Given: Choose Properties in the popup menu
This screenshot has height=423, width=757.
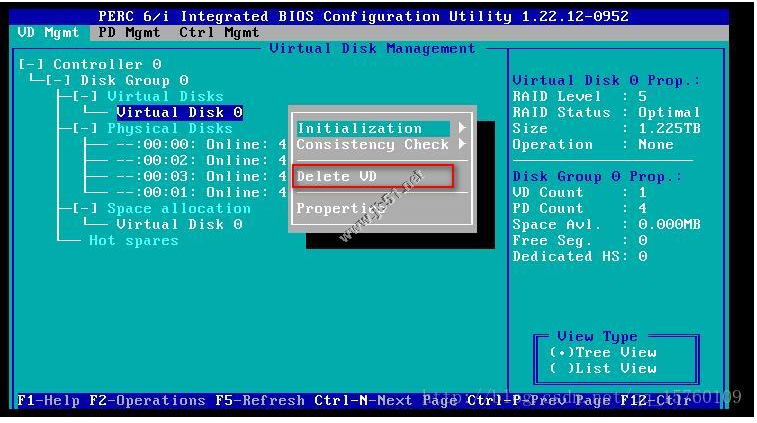Looking at the screenshot, I should tap(341, 209).
